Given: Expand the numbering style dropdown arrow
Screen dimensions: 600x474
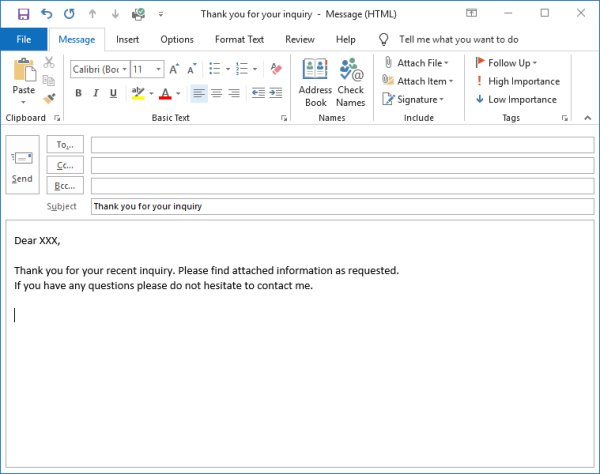Looking at the screenshot, I should pos(255,69).
